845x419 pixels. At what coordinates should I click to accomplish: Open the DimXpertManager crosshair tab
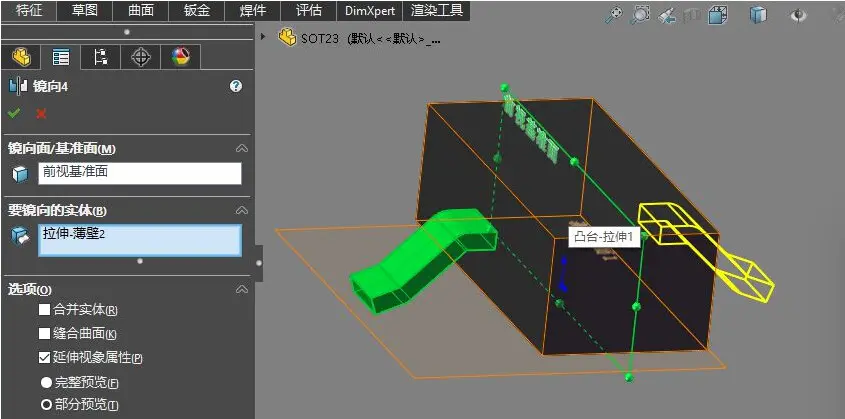pos(141,57)
